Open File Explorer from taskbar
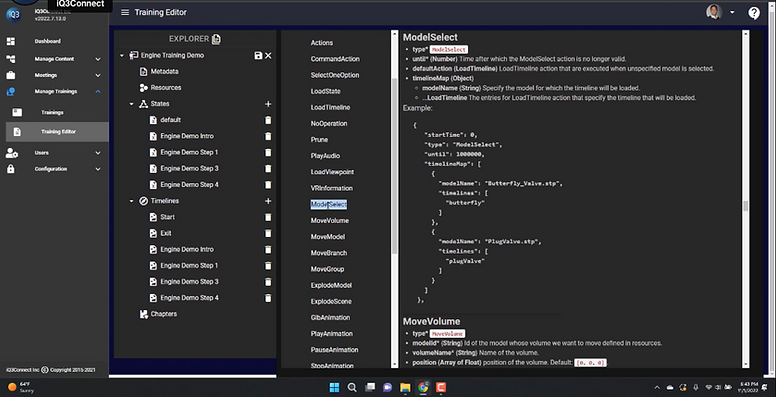Image resolution: width=776 pixels, height=397 pixels. (x=405, y=388)
